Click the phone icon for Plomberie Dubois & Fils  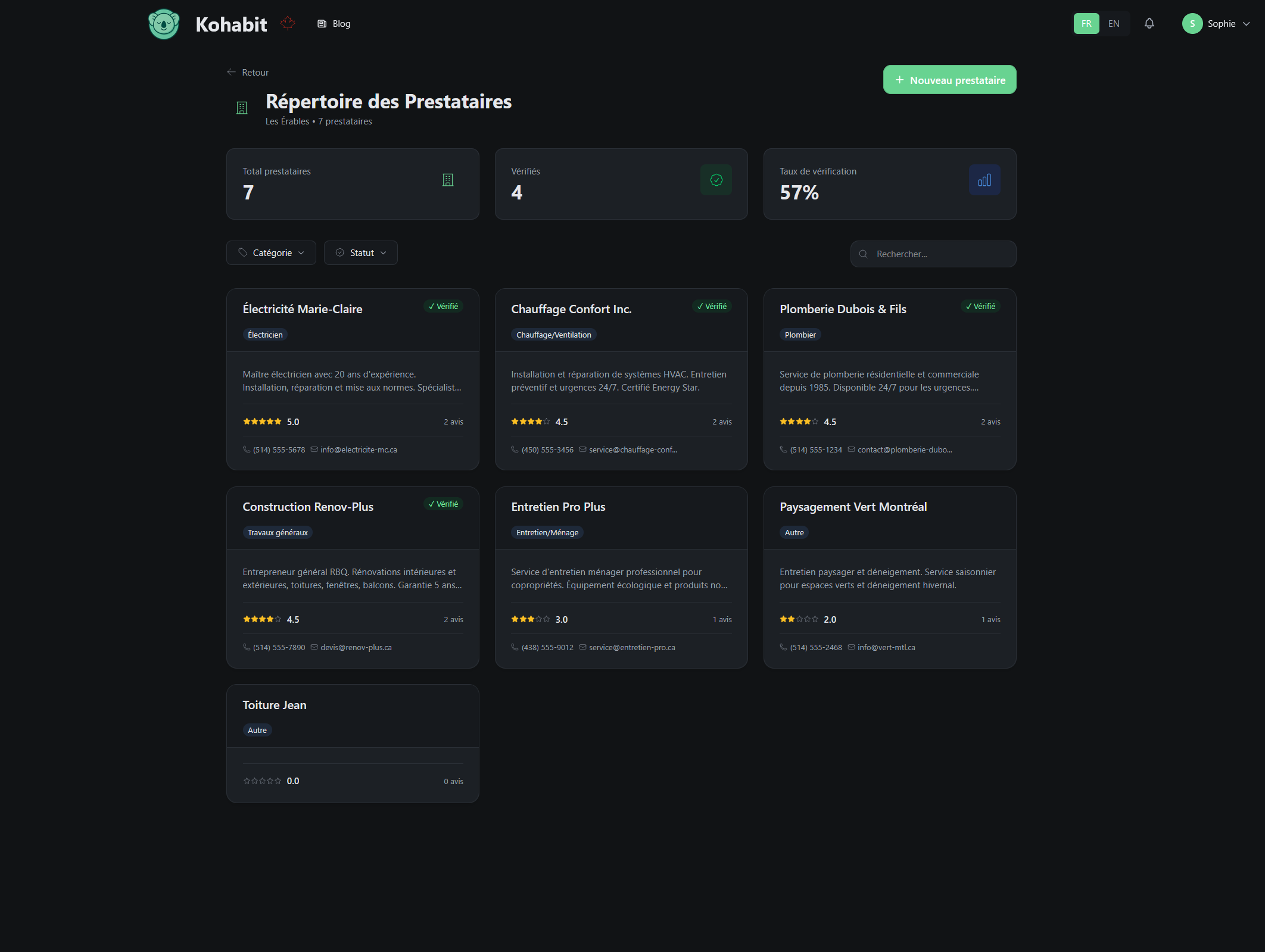point(783,450)
